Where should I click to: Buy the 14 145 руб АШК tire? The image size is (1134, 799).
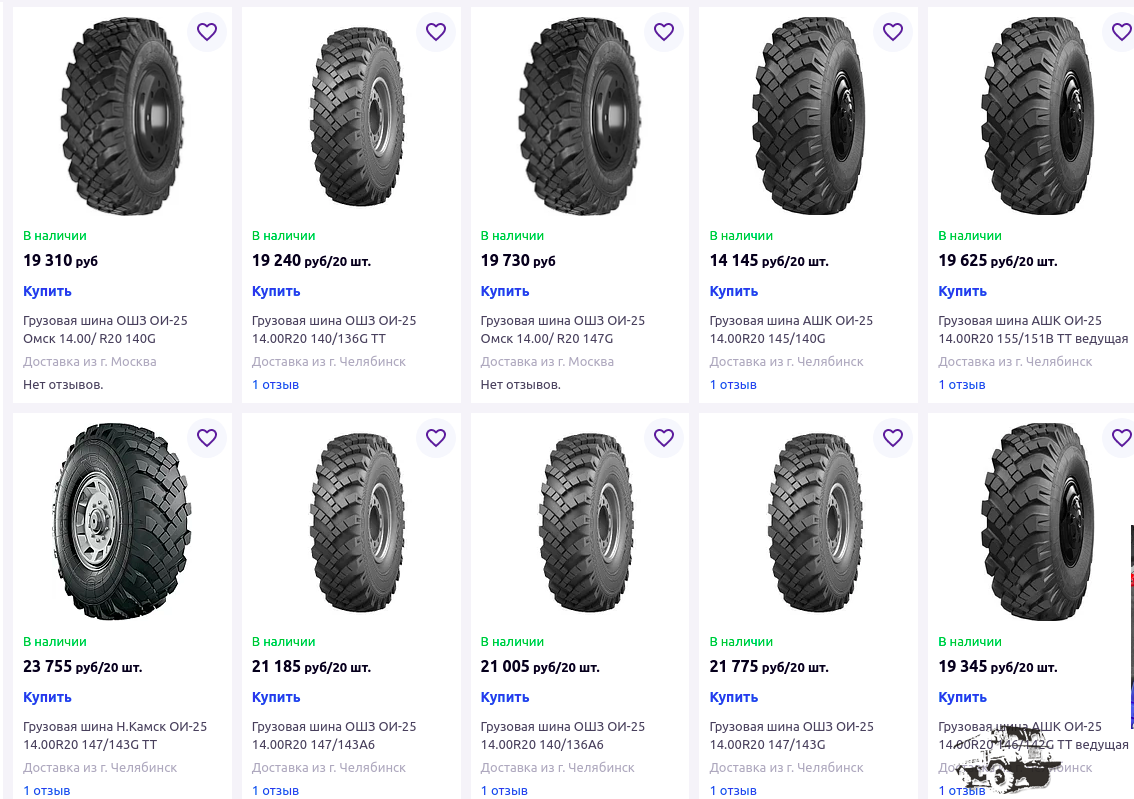pyautogui.click(x=733, y=291)
